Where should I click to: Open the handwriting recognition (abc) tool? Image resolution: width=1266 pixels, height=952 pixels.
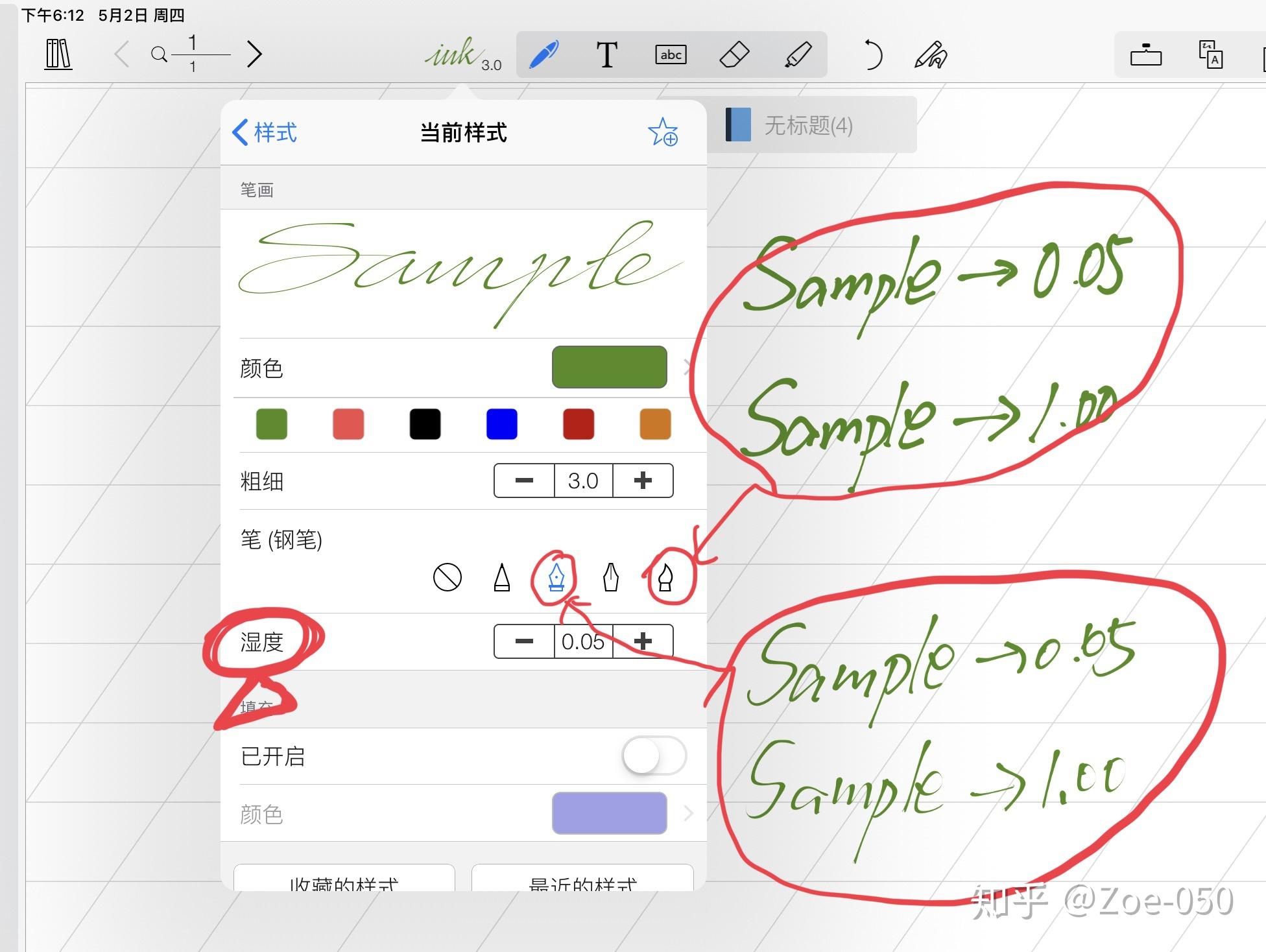coord(671,54)
